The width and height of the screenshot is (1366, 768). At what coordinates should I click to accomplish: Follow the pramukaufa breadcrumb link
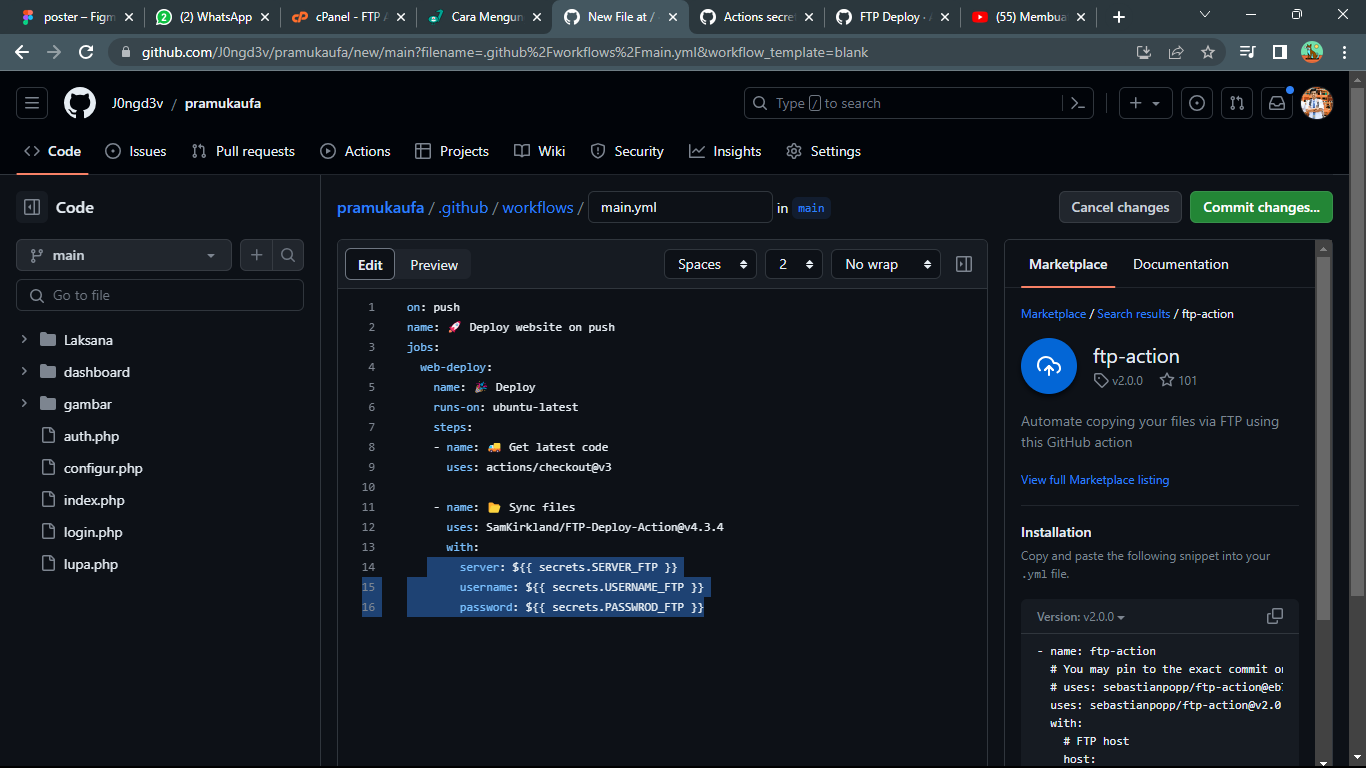[x=380, y=208]
